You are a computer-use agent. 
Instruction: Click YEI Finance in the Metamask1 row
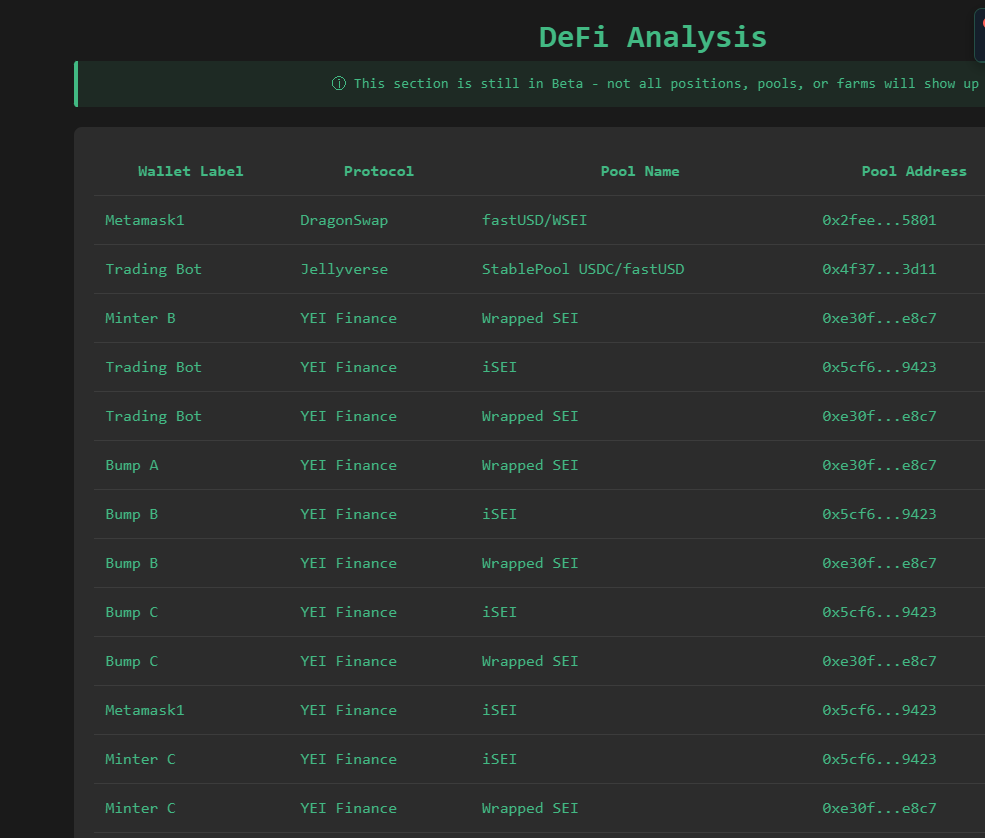click(x=348, y=710)
